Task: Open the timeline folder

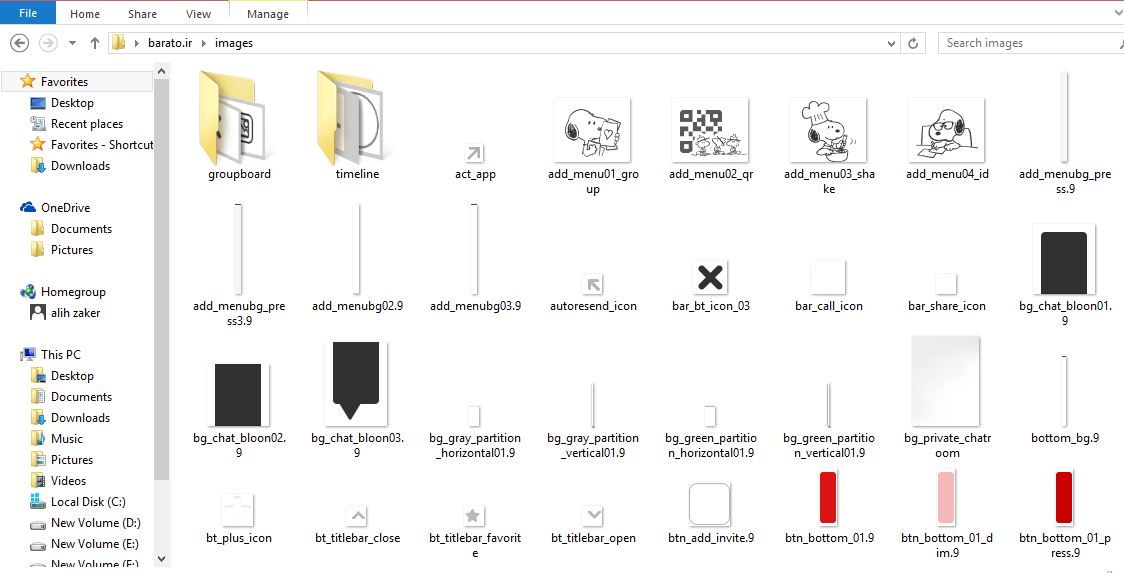Action: coord(355,119)
